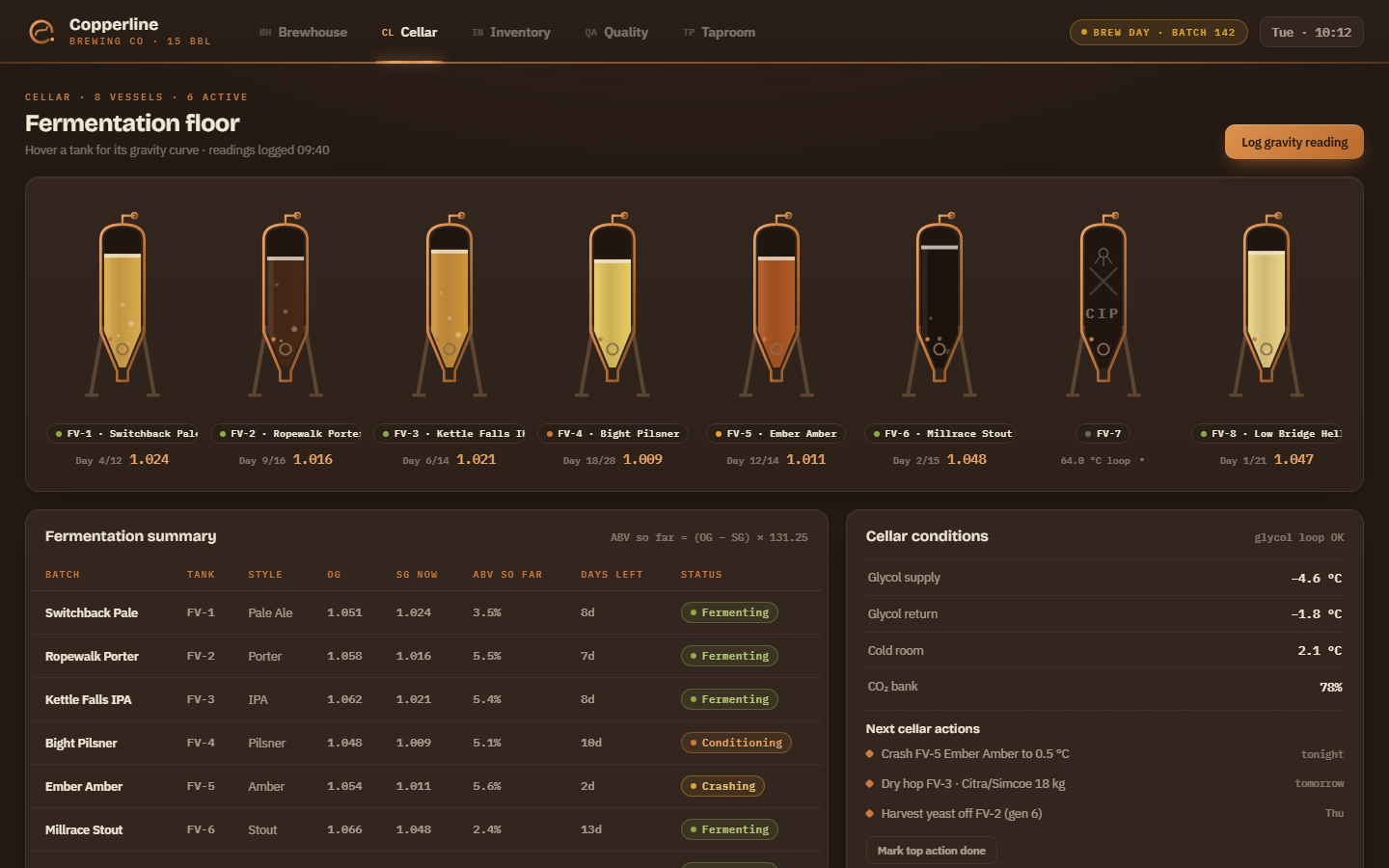The image size is (1389, 868).
Task: Select the FV-5 Ember Amber tank illustration
Action: coord(776,304)
